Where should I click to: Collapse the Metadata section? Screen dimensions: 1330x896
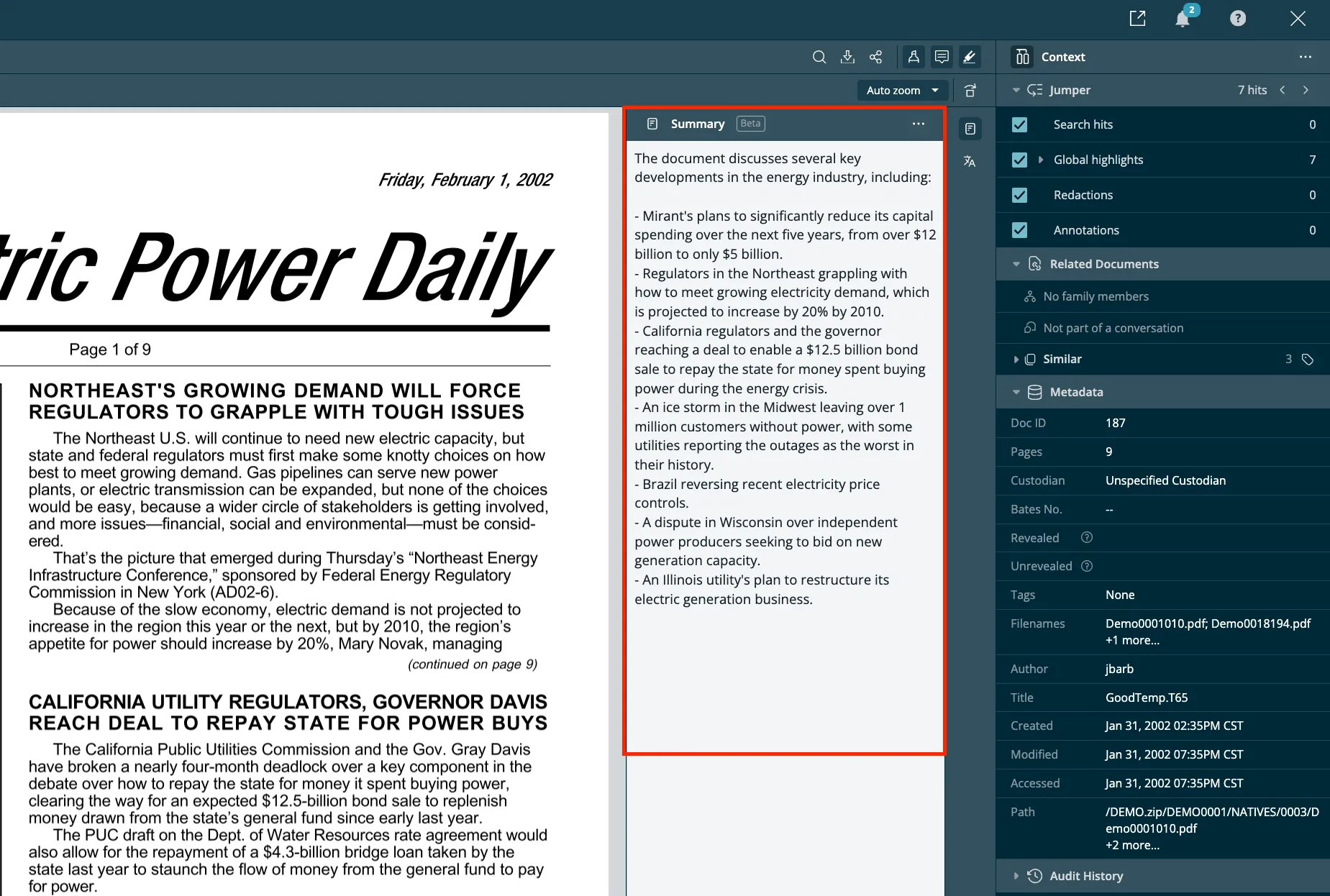point(1016,392)
